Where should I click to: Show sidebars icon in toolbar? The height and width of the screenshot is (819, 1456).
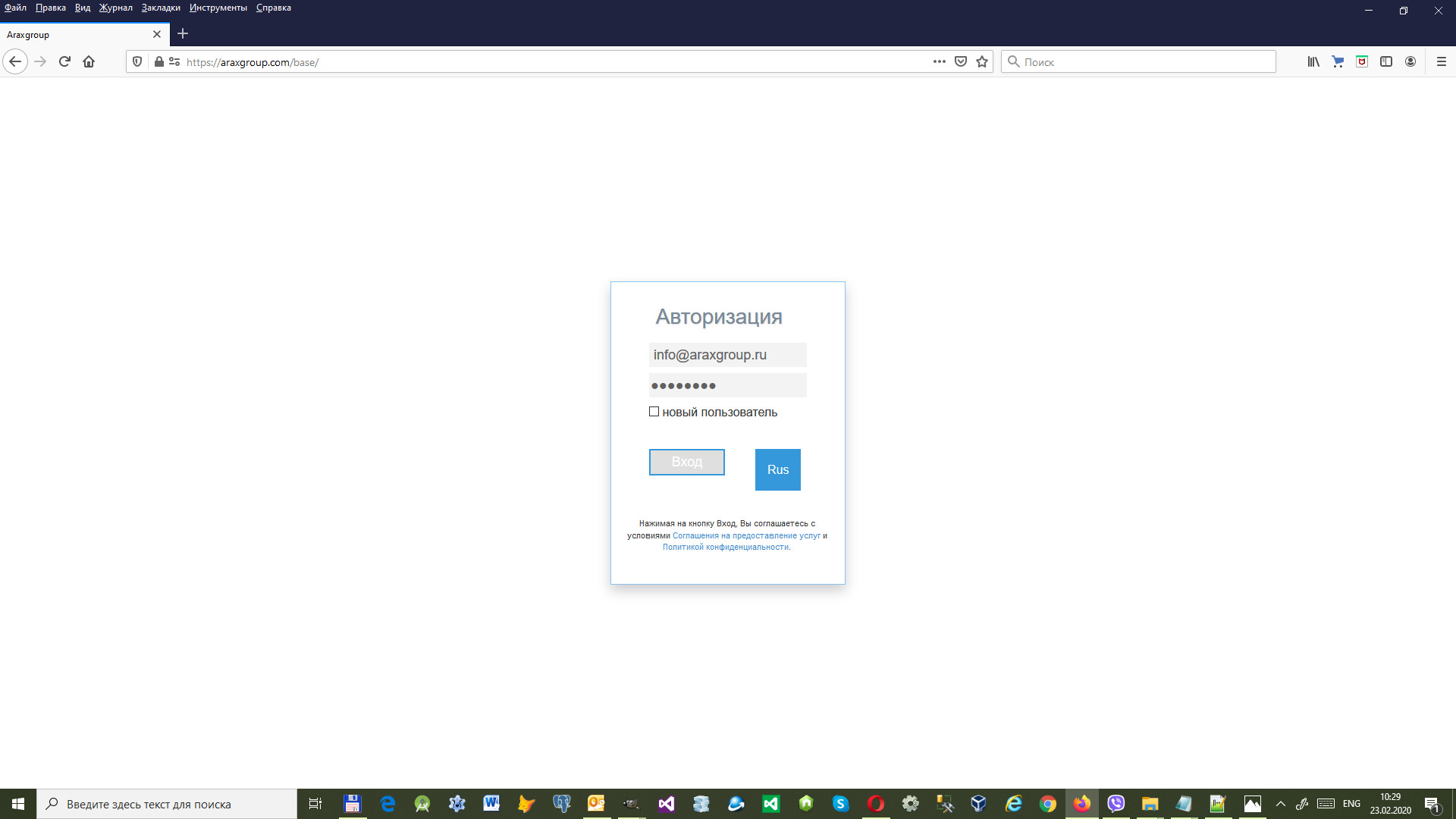pyautogui.click(x=1386, y=62)
